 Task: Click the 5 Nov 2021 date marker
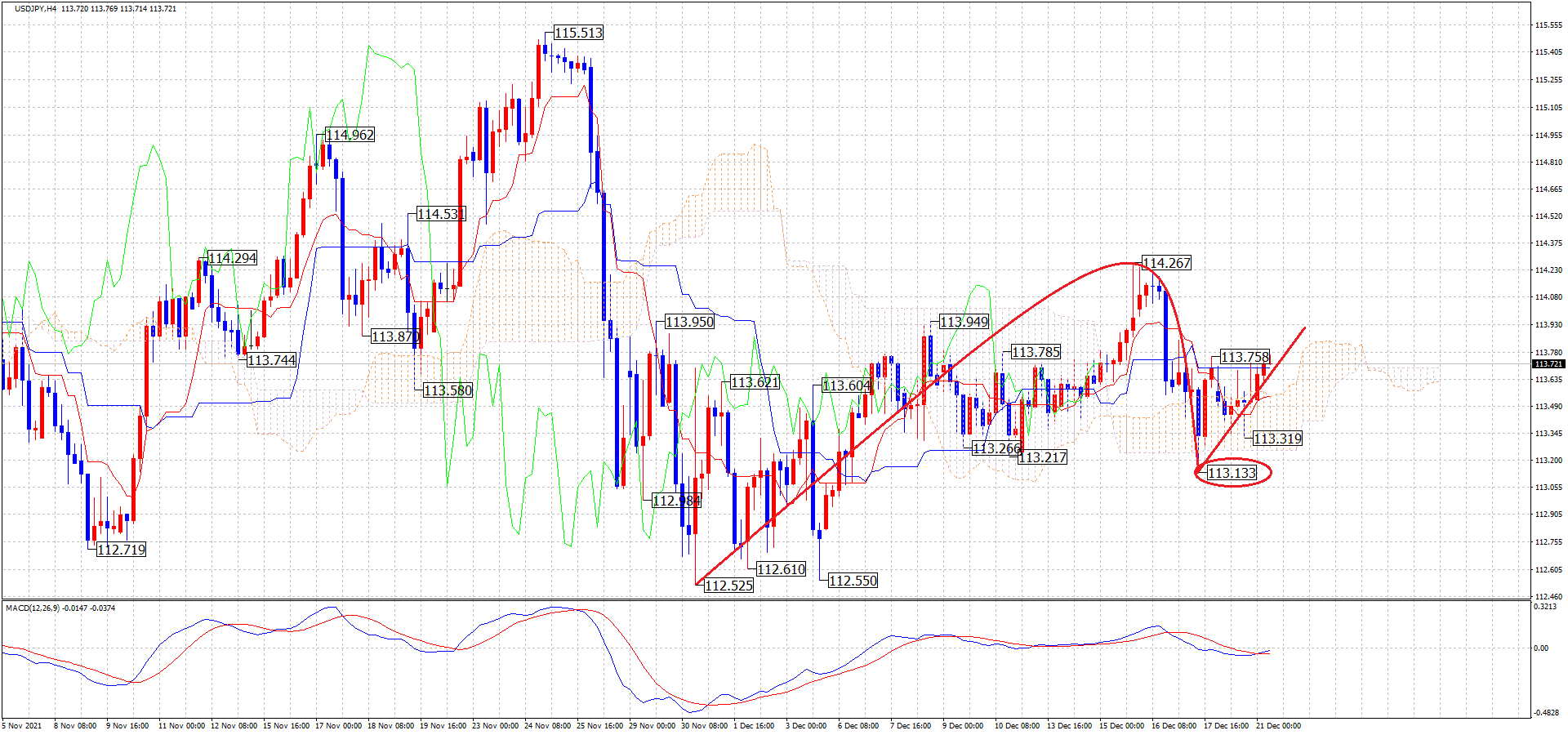point(23,726)
